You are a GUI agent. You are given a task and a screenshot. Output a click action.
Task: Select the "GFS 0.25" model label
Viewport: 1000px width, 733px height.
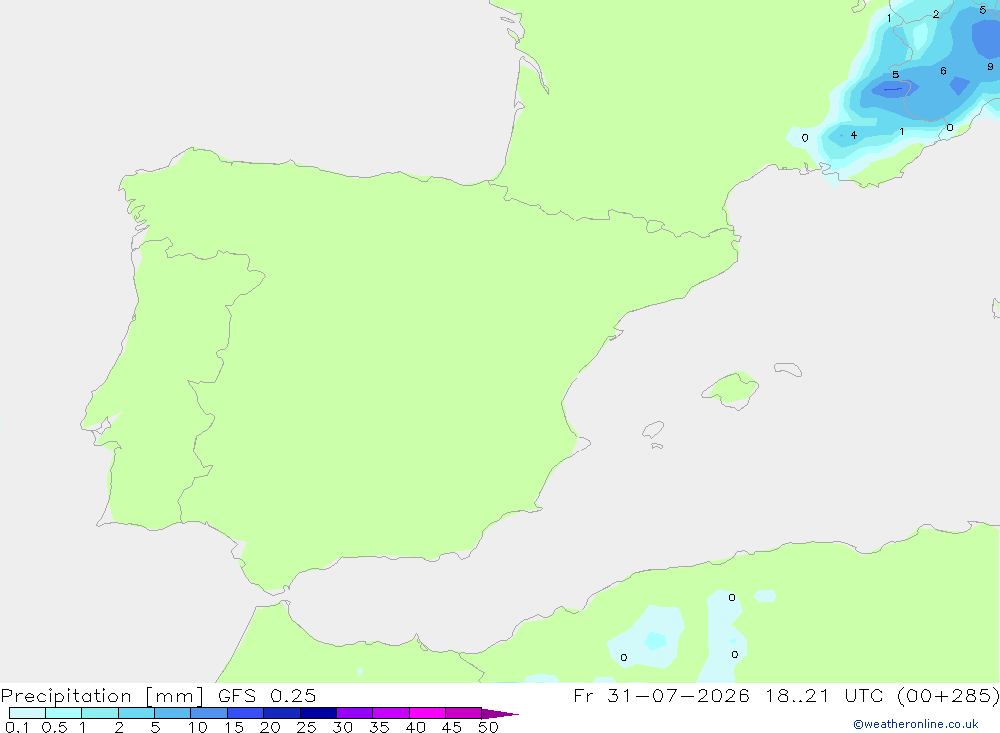[x=267, y=695]
